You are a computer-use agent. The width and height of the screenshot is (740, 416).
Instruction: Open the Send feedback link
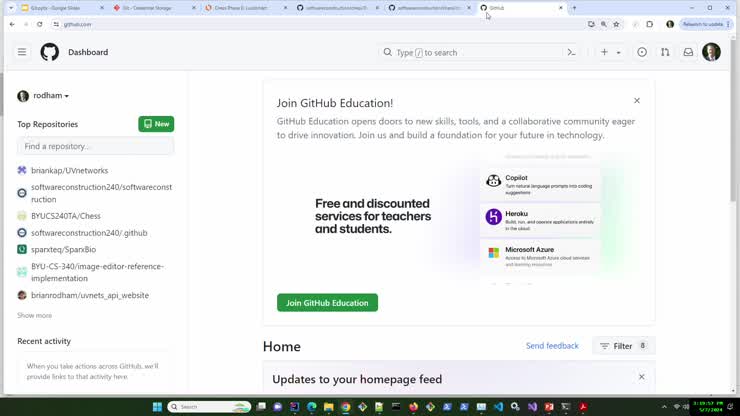[552, 346]
